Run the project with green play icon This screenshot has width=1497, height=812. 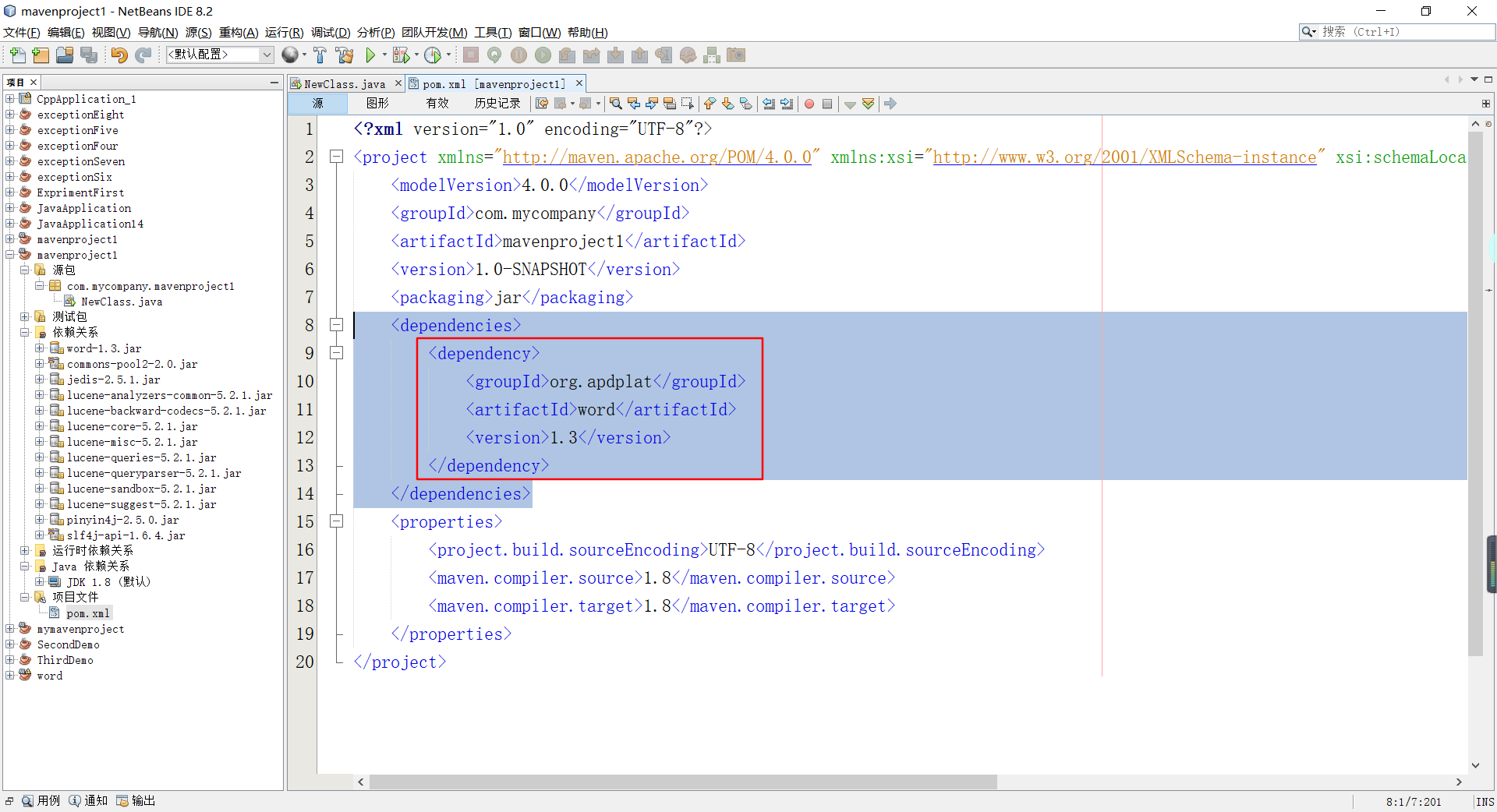click(x=370, y=55)
